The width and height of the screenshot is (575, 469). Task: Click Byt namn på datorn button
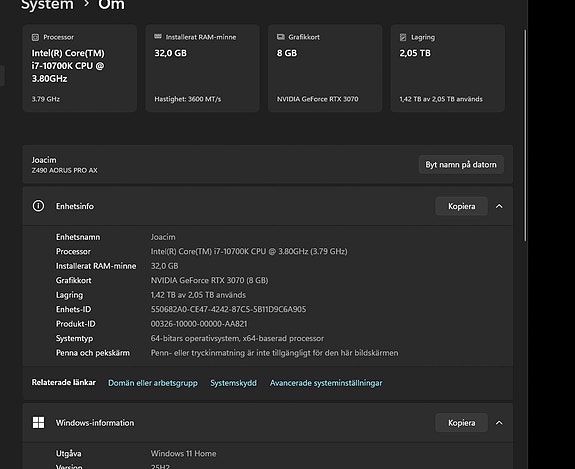point(461,165)
